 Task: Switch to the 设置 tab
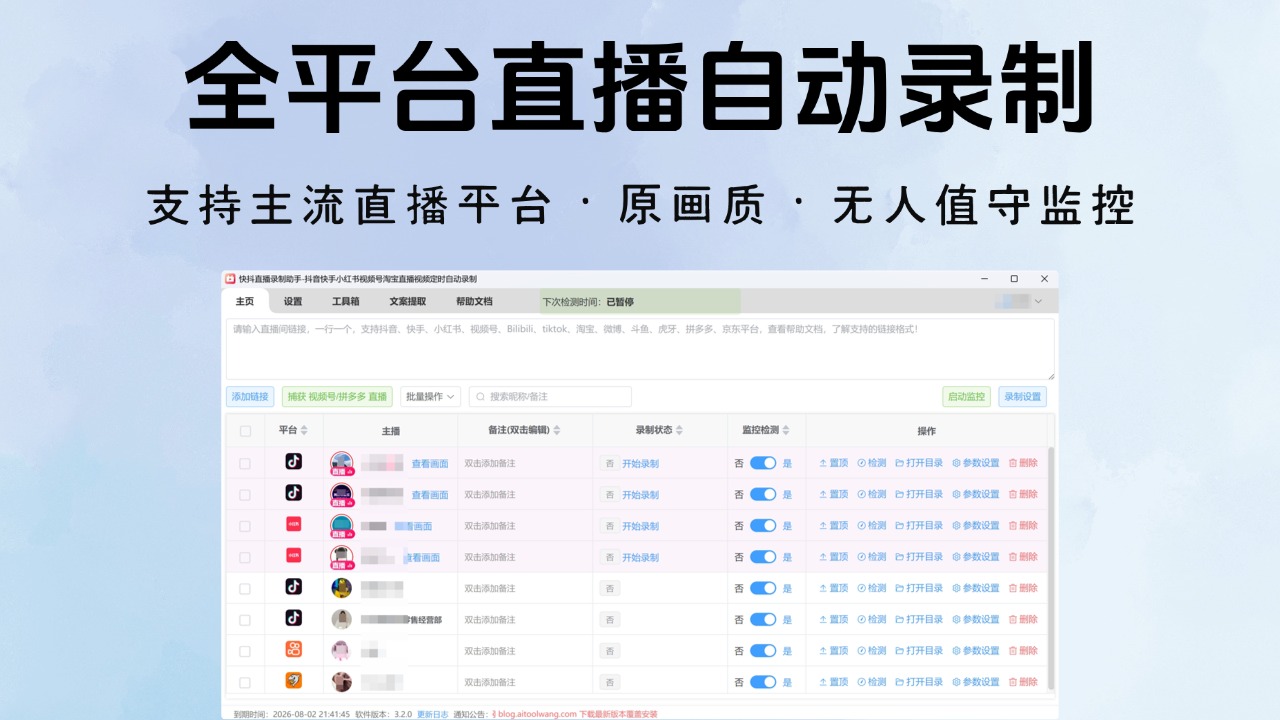(291, 300)
